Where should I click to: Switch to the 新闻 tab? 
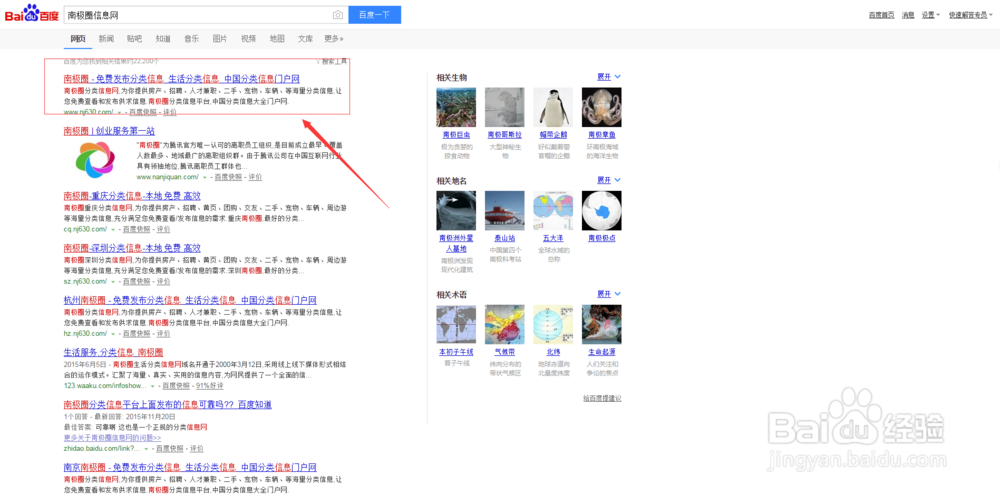[x=106, y=39]
